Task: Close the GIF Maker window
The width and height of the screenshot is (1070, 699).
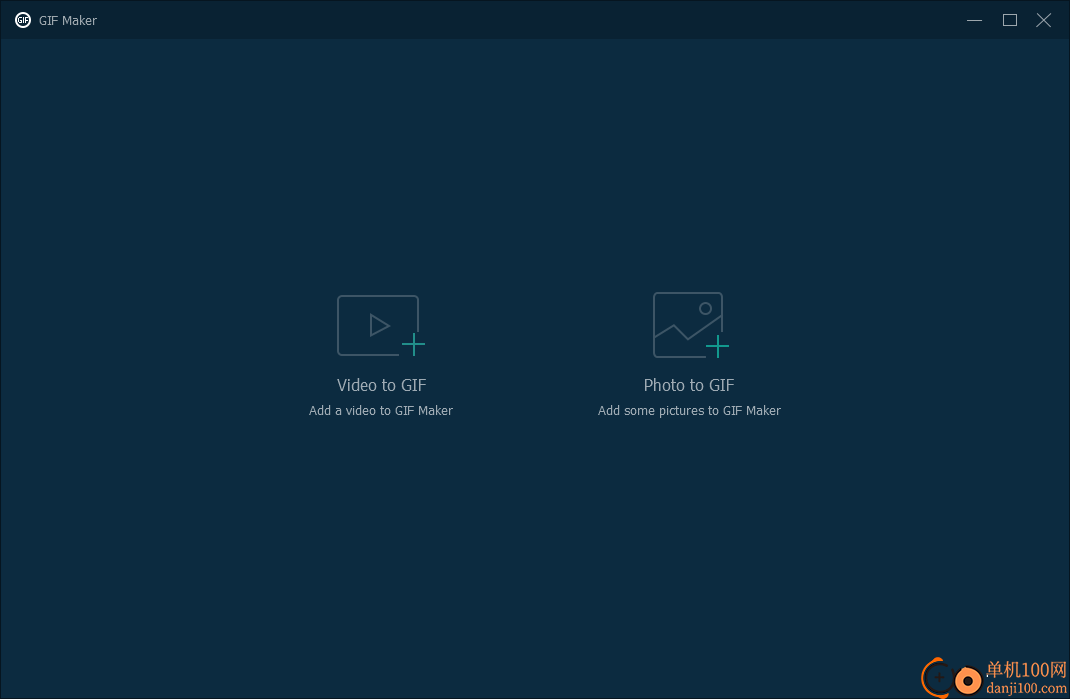Action: pyautogui.click(x=1043, y=20)
